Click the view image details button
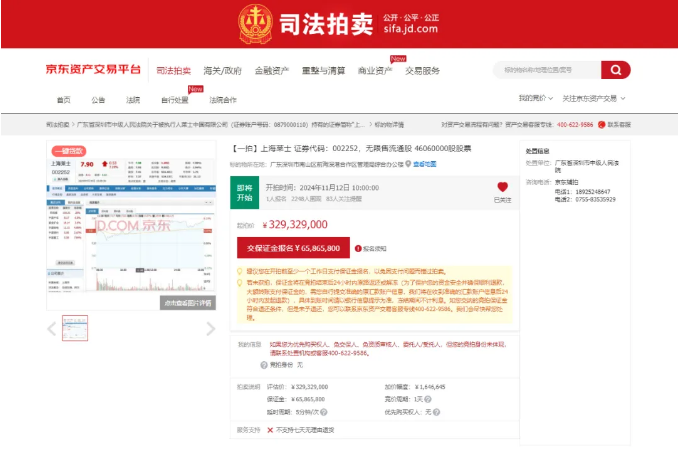Image resolution: width=679 pixels, height=453 pixels. 188,303
